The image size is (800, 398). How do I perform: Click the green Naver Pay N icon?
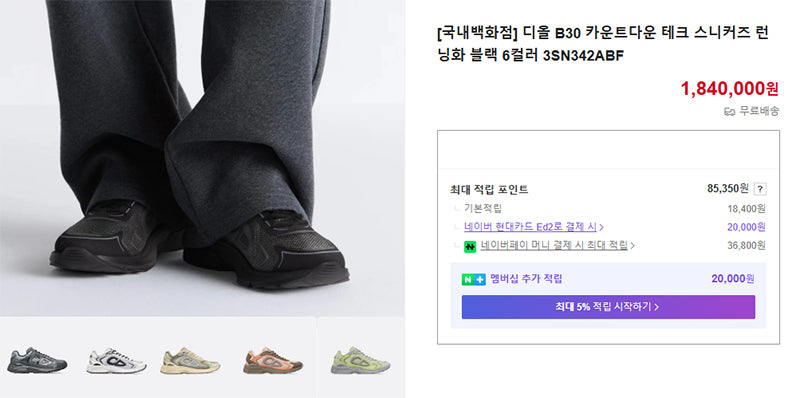[x=470, y=246]
